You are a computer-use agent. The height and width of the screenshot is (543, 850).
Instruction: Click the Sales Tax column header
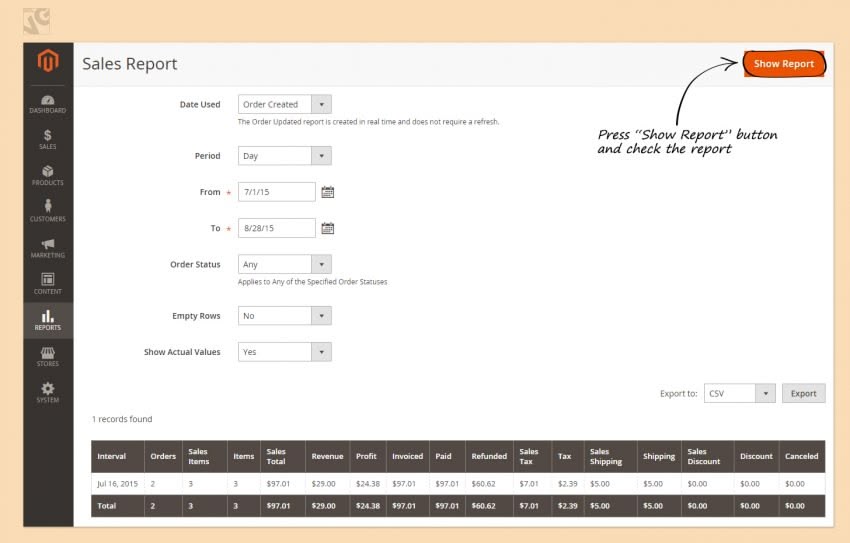click(532, 456)
